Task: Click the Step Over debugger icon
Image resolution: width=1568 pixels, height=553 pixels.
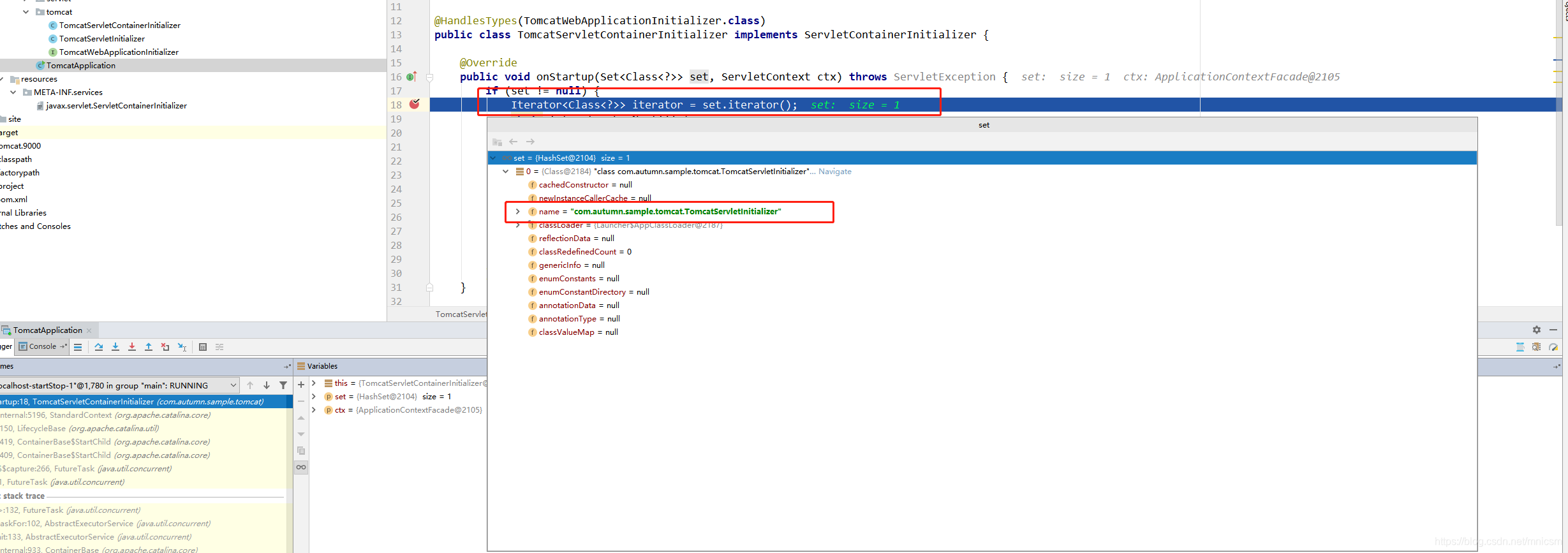Action: click(99, 347)
